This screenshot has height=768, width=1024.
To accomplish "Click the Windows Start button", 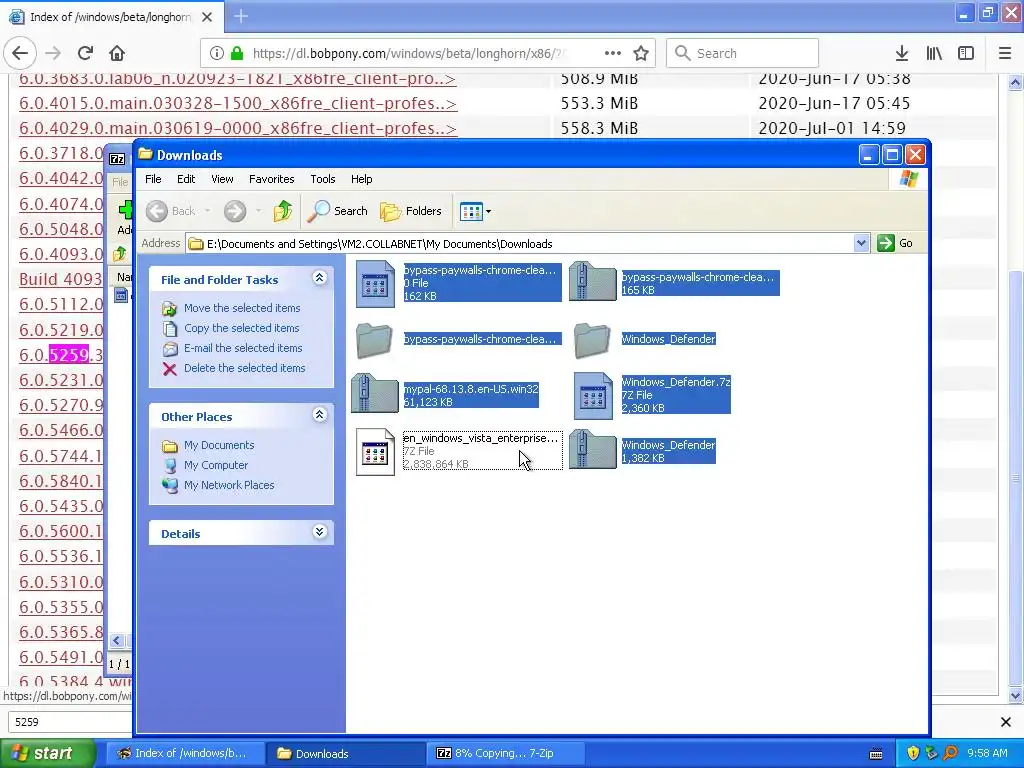I will pyautogui.click(x=47, y=753).
